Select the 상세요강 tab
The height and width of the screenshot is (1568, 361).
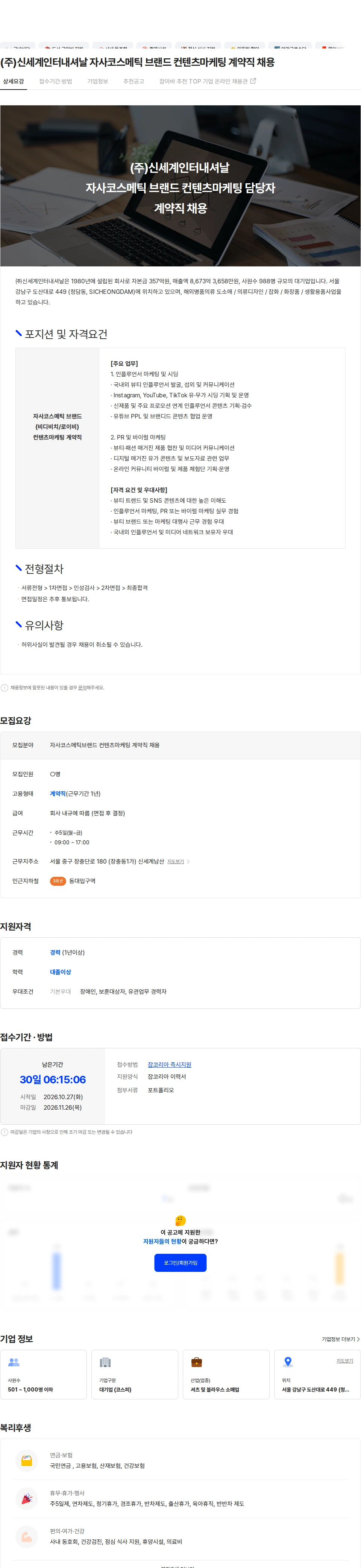[14, 81]
